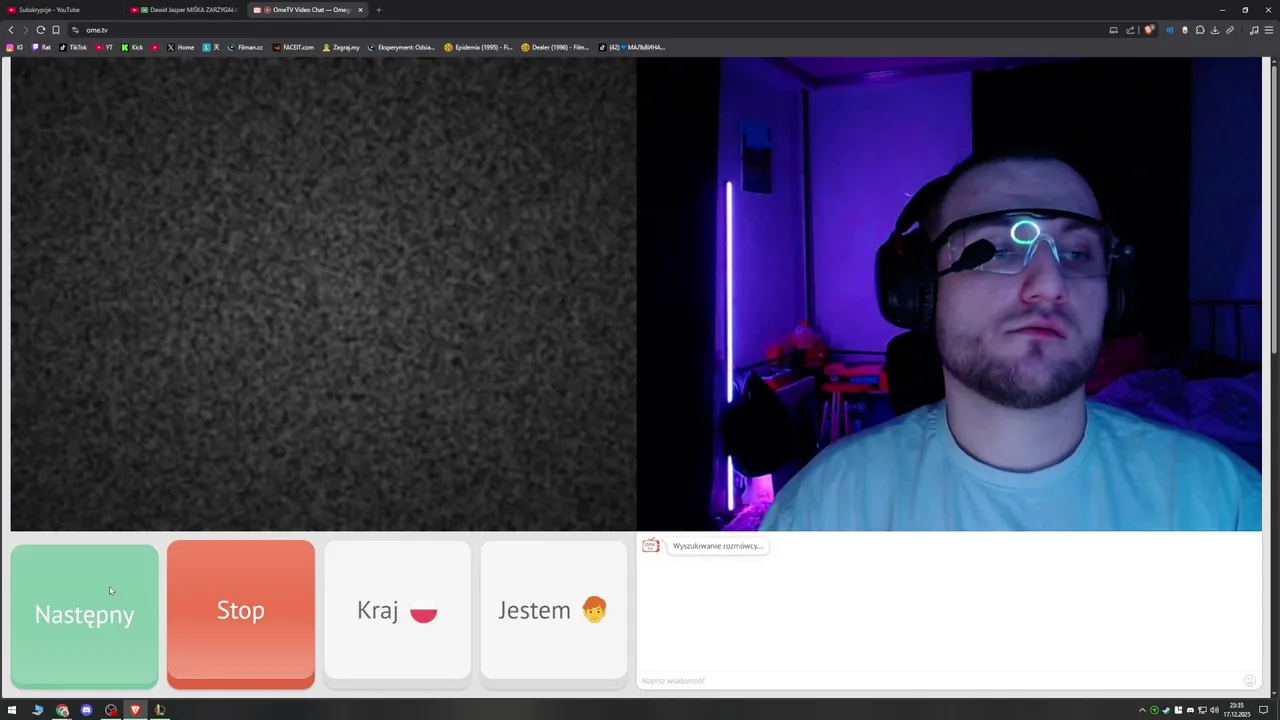This screenshot has width=1280, height=720.
Task: Open the downloads icon
Action: (1215, 30)
